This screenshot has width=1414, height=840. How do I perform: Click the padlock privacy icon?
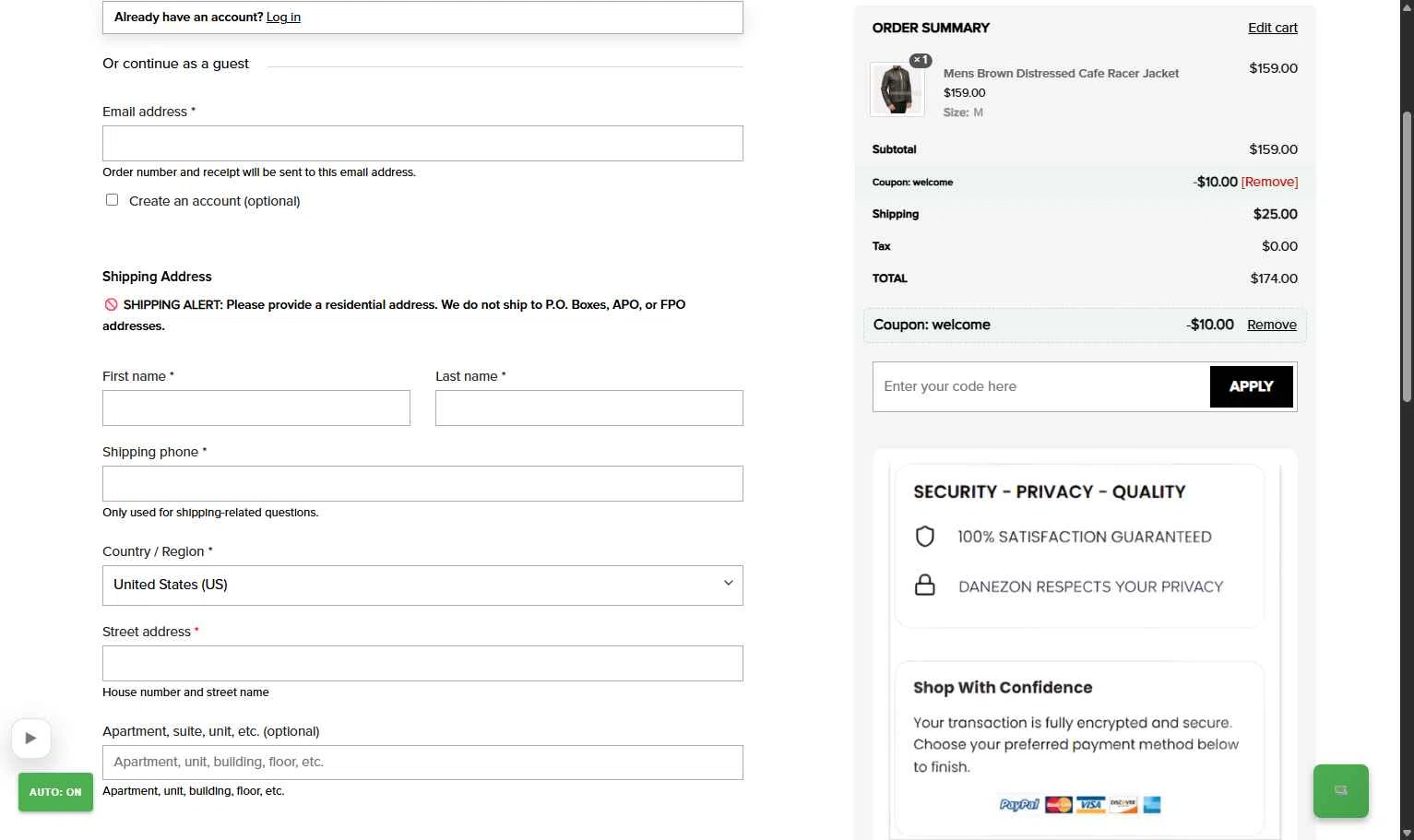click(x=924, y=586)
